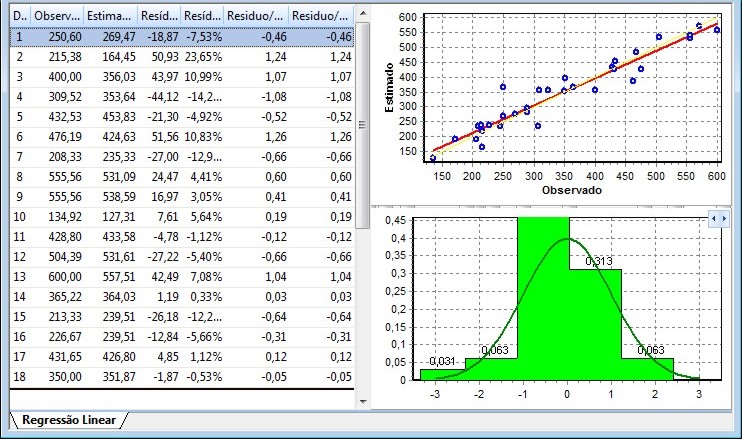This screenshot has height=439, width=742.
Task: Switch to the Regressão Linear tab
Action: [65, 420]
